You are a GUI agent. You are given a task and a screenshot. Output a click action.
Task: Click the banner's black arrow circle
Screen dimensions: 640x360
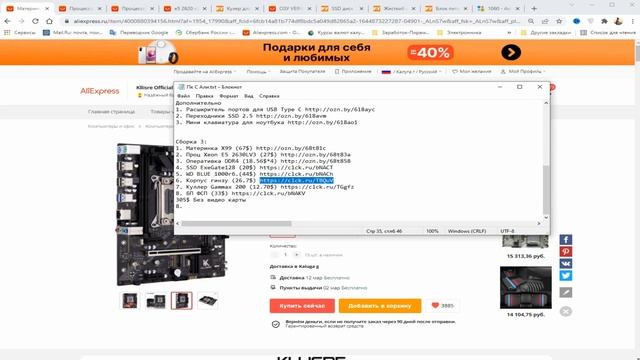pos(511,52)
